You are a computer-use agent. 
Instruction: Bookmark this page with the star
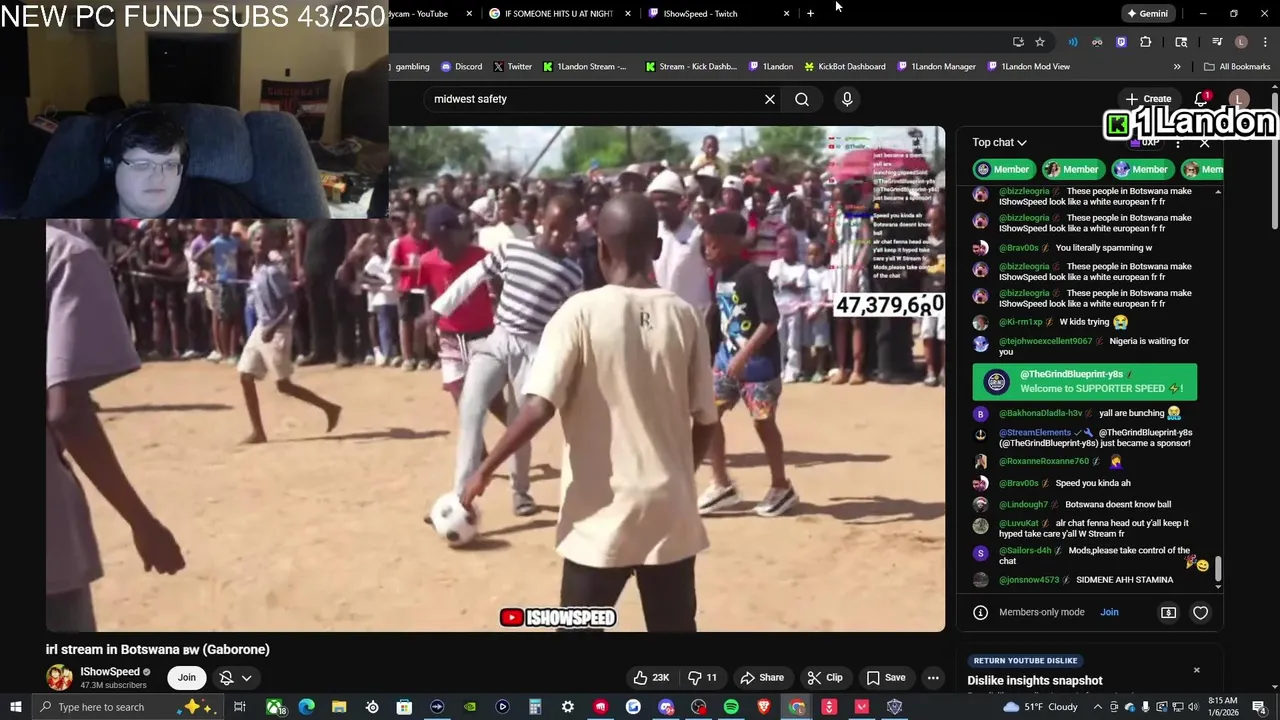[x=1040, y=42]
